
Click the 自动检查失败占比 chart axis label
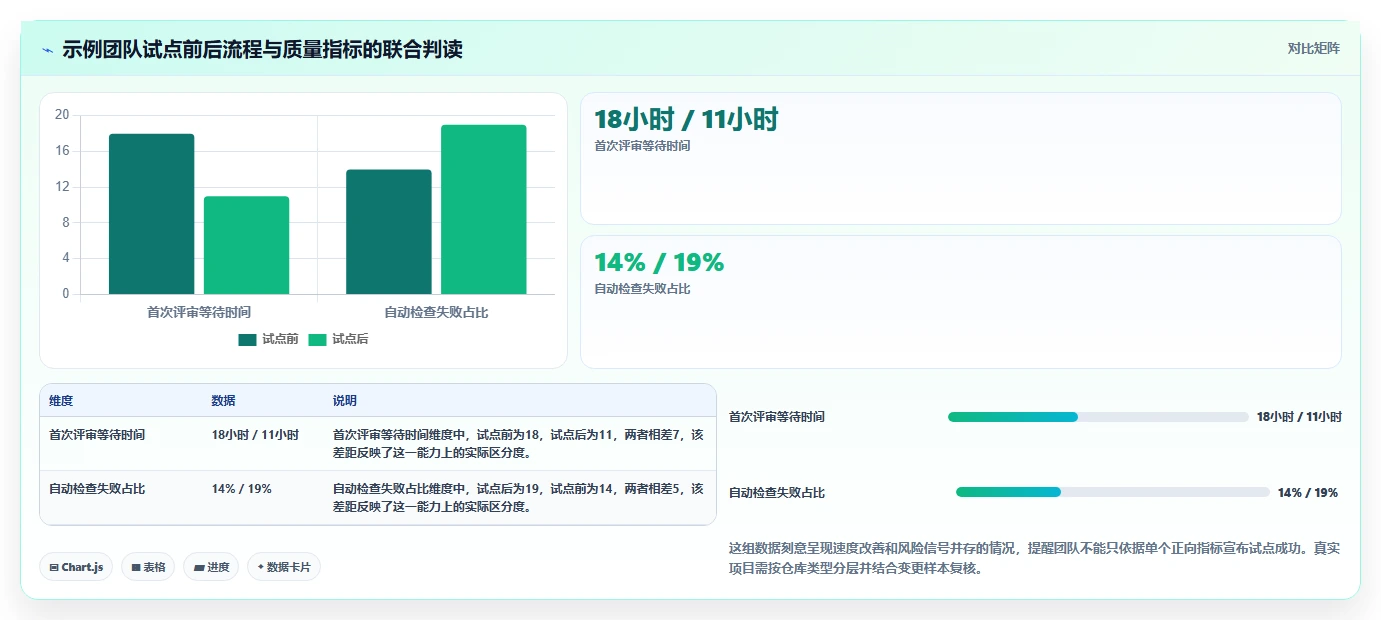pos(436,312)
